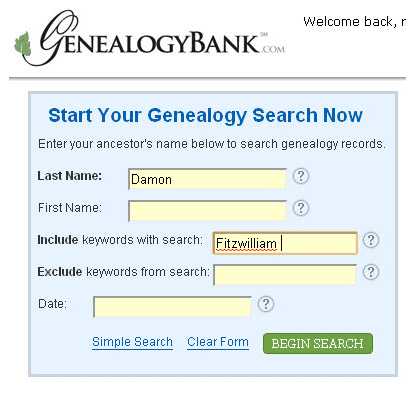Click the Welcome back greeting text

(x=354, y=22)
